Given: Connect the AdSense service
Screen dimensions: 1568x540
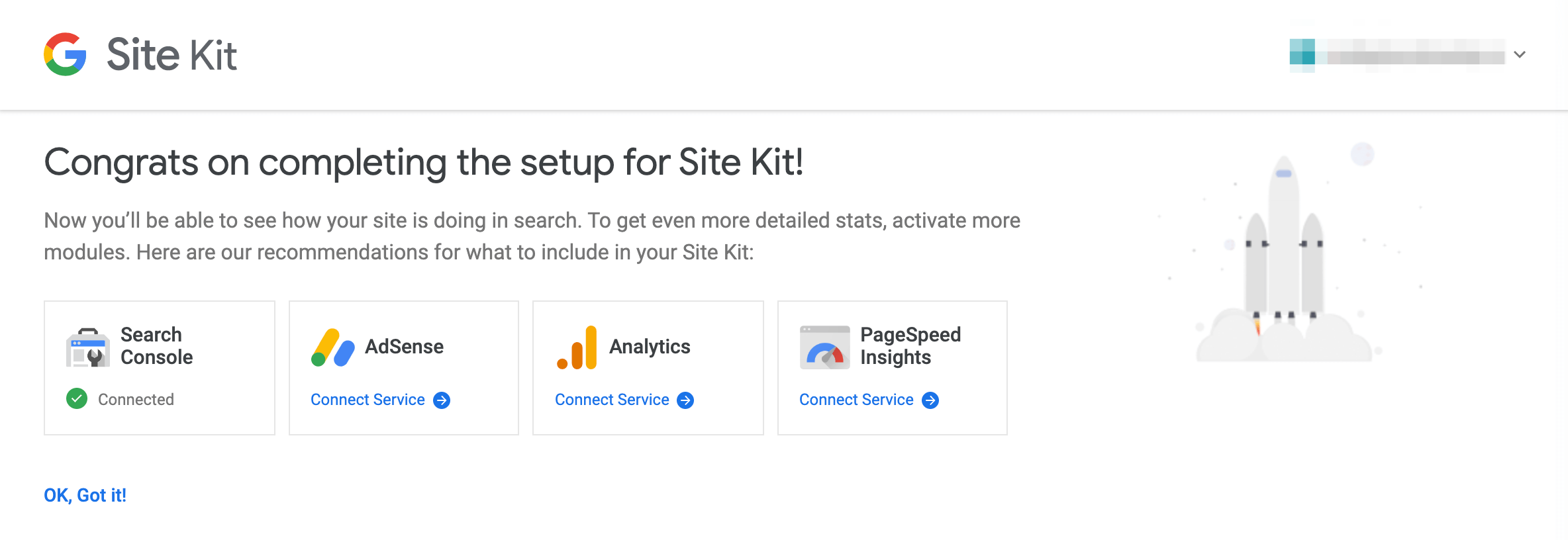Looking at the screenshot, I should click(368, 400).
